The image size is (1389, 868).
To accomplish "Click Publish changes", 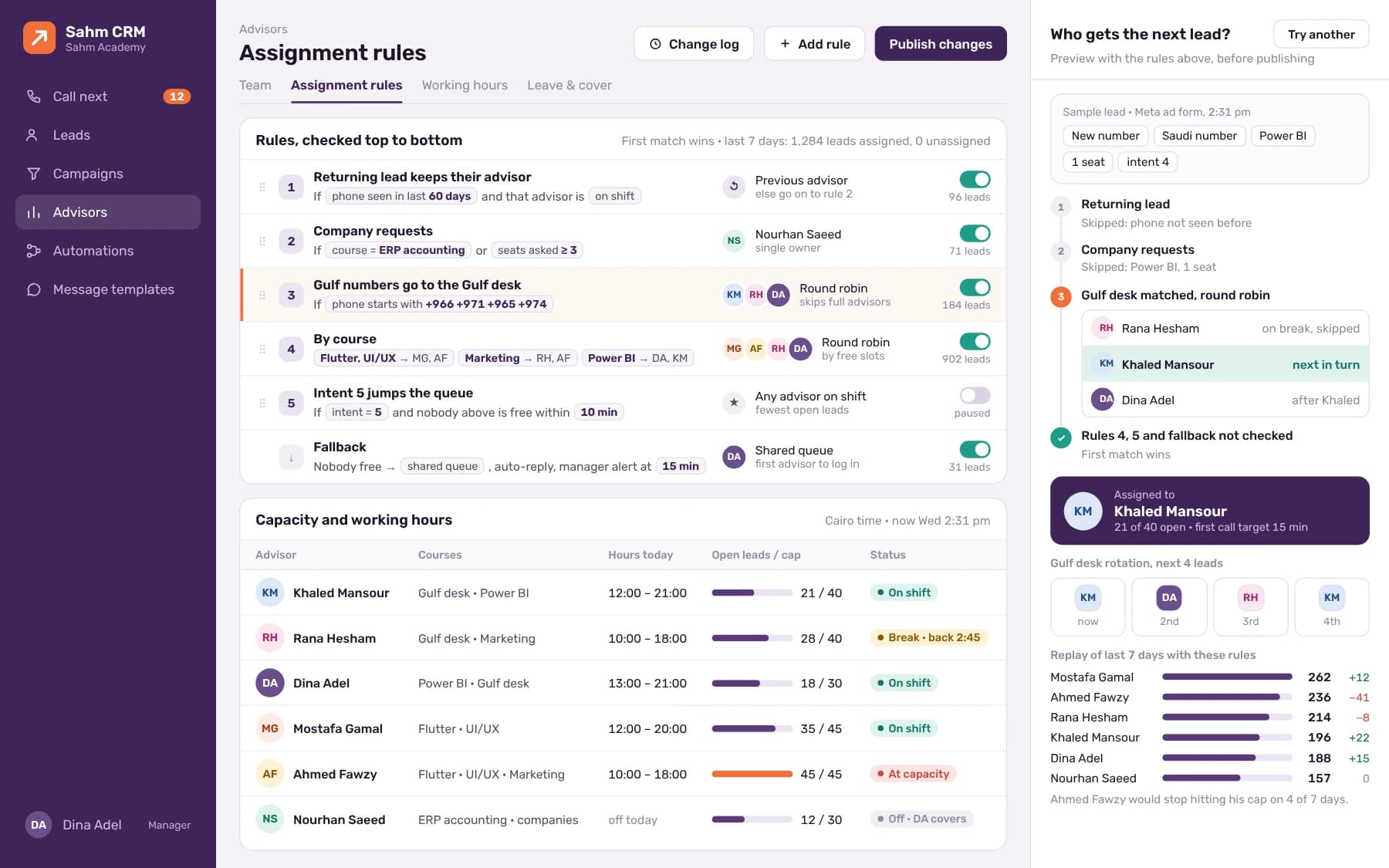I will (x=941, y=44).
